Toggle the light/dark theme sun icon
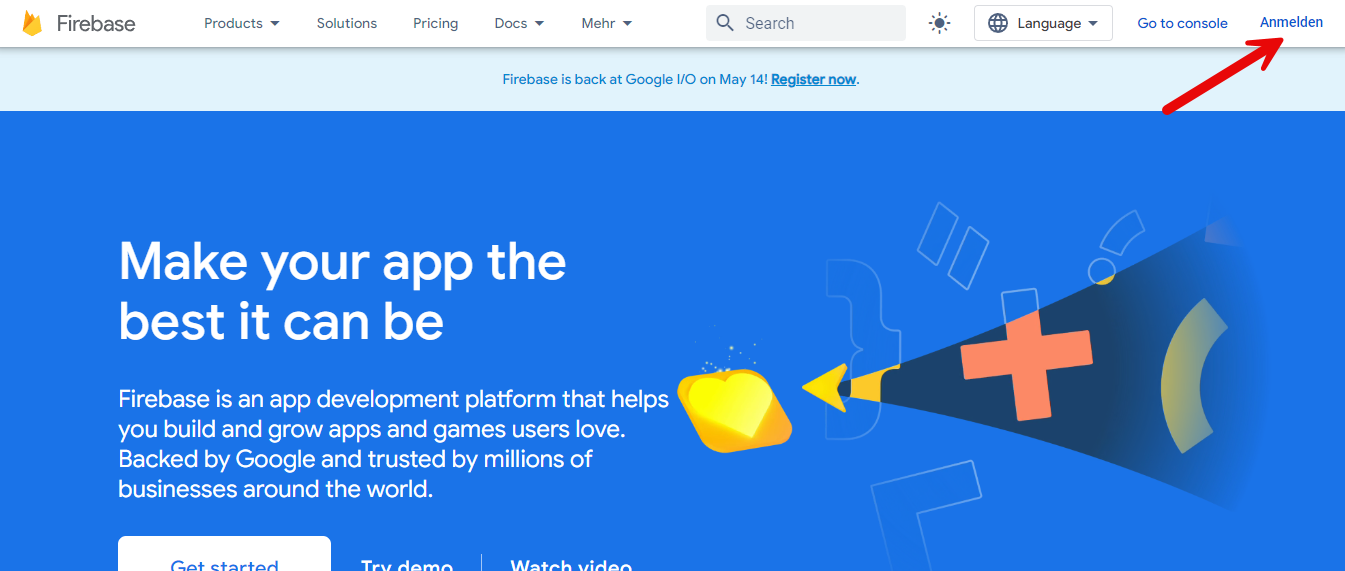1345x571 pixels. (939, 23)
